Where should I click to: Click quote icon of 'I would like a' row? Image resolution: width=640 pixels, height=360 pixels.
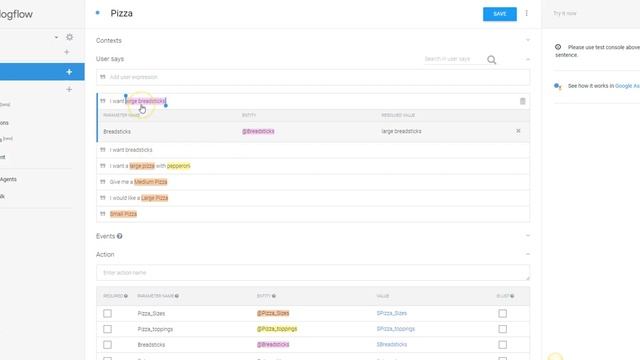click(103, 198)
